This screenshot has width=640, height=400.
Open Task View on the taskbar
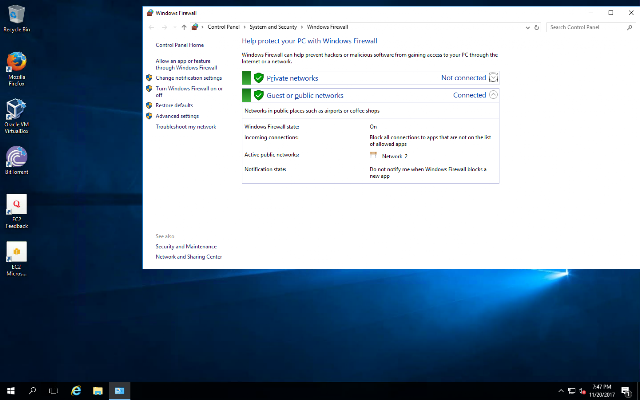click(53, 391)
